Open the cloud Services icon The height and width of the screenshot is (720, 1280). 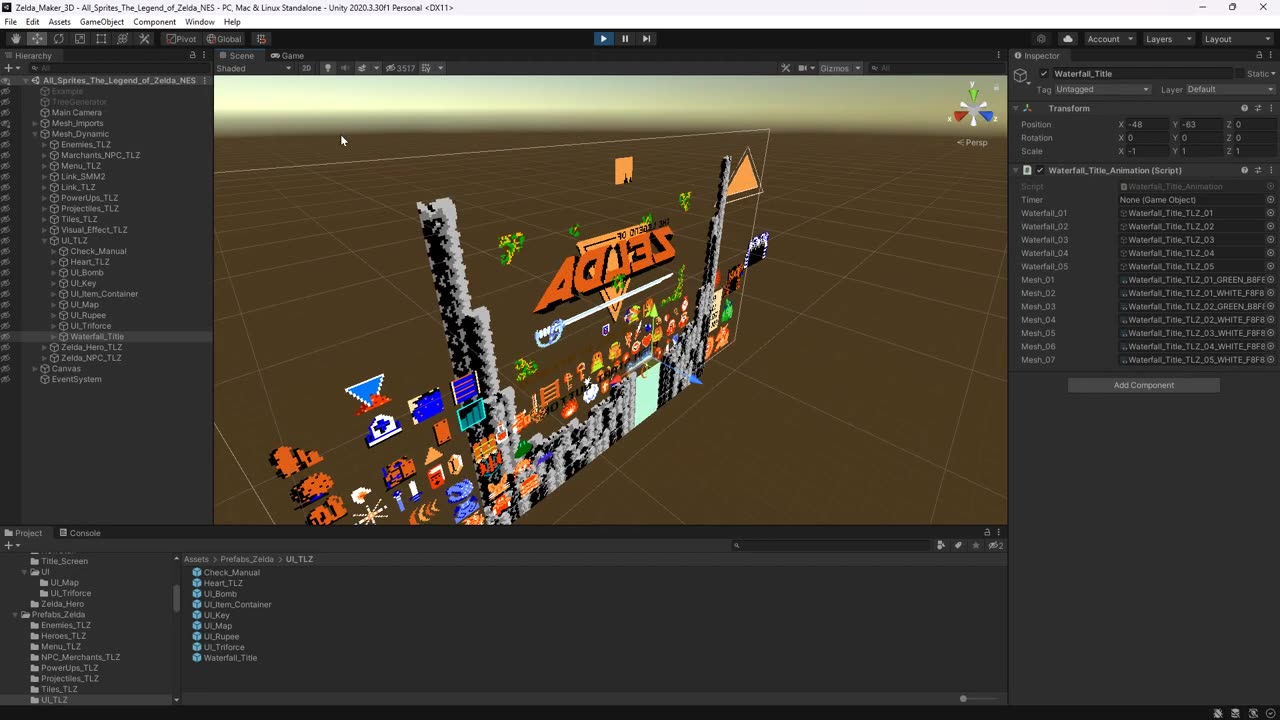point(1067,39)
